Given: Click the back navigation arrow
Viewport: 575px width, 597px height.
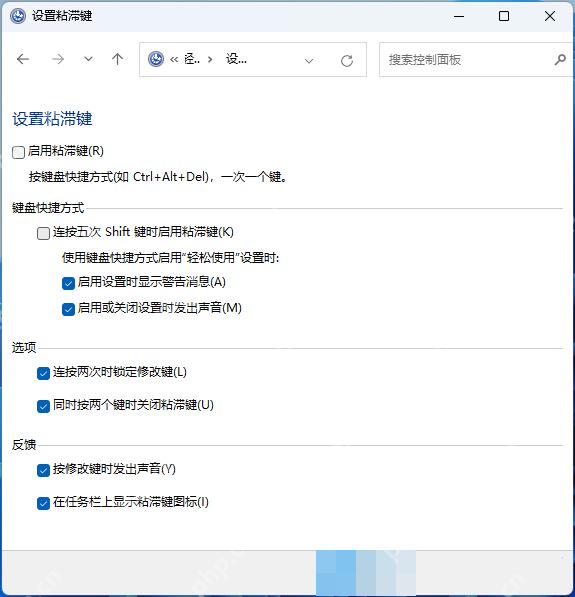Looking at the screenshot, I should click(23, 59).
